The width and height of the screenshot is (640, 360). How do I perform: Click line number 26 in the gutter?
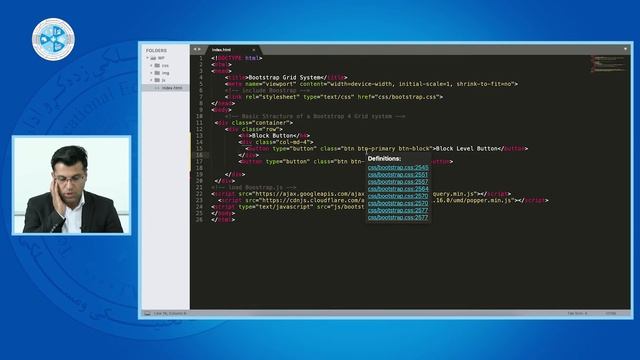(199, 220)
